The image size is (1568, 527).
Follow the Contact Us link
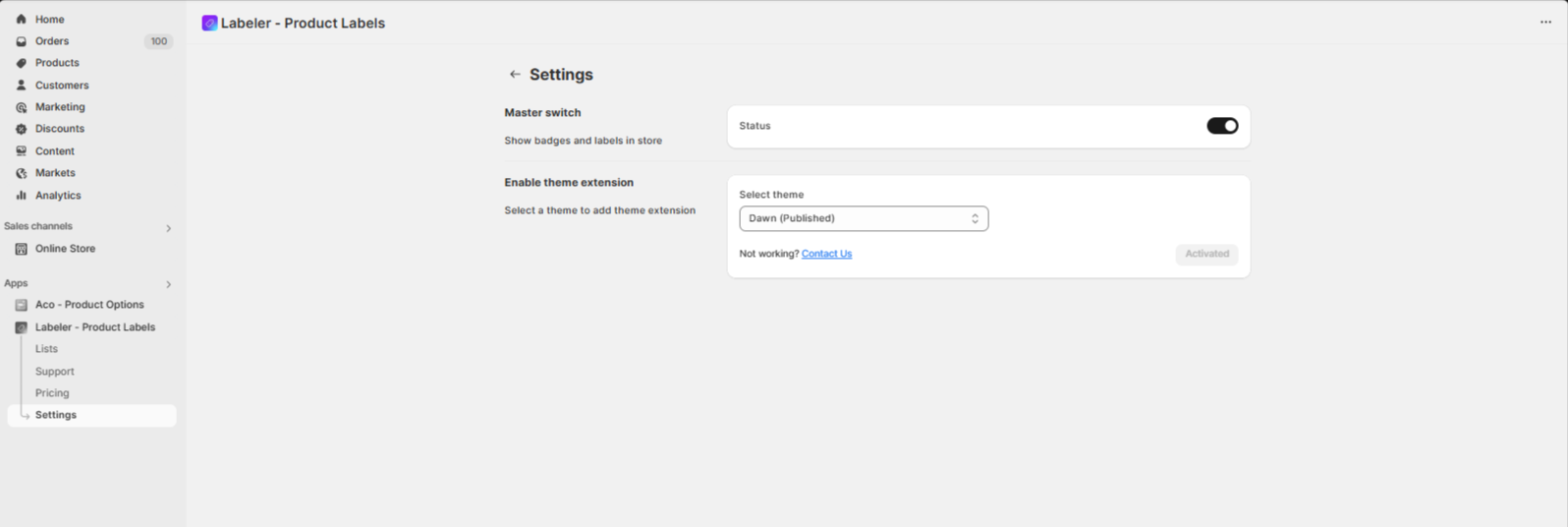point(826,254)
